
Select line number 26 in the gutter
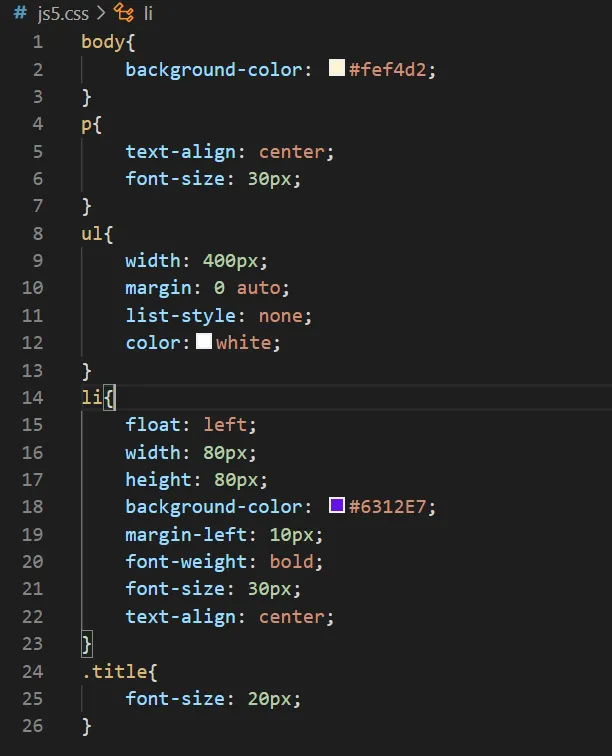[32, 725]
